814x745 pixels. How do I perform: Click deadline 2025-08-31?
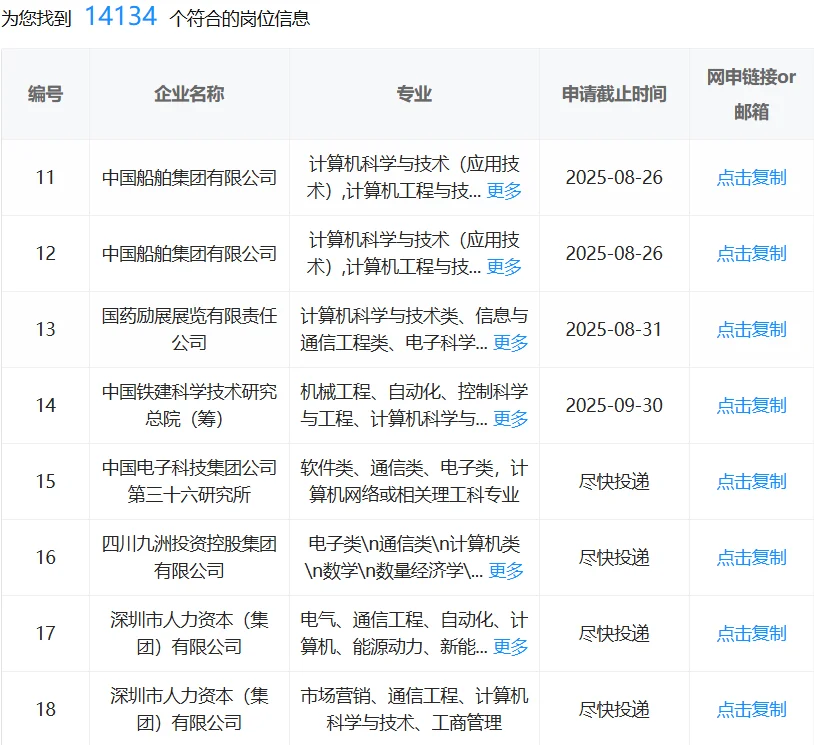click(614, 329)
